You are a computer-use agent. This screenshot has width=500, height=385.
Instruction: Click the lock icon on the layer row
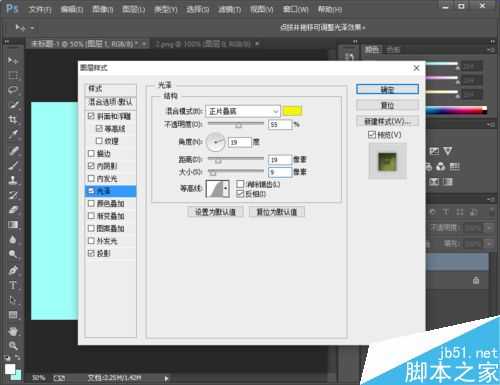coord(476,281)
